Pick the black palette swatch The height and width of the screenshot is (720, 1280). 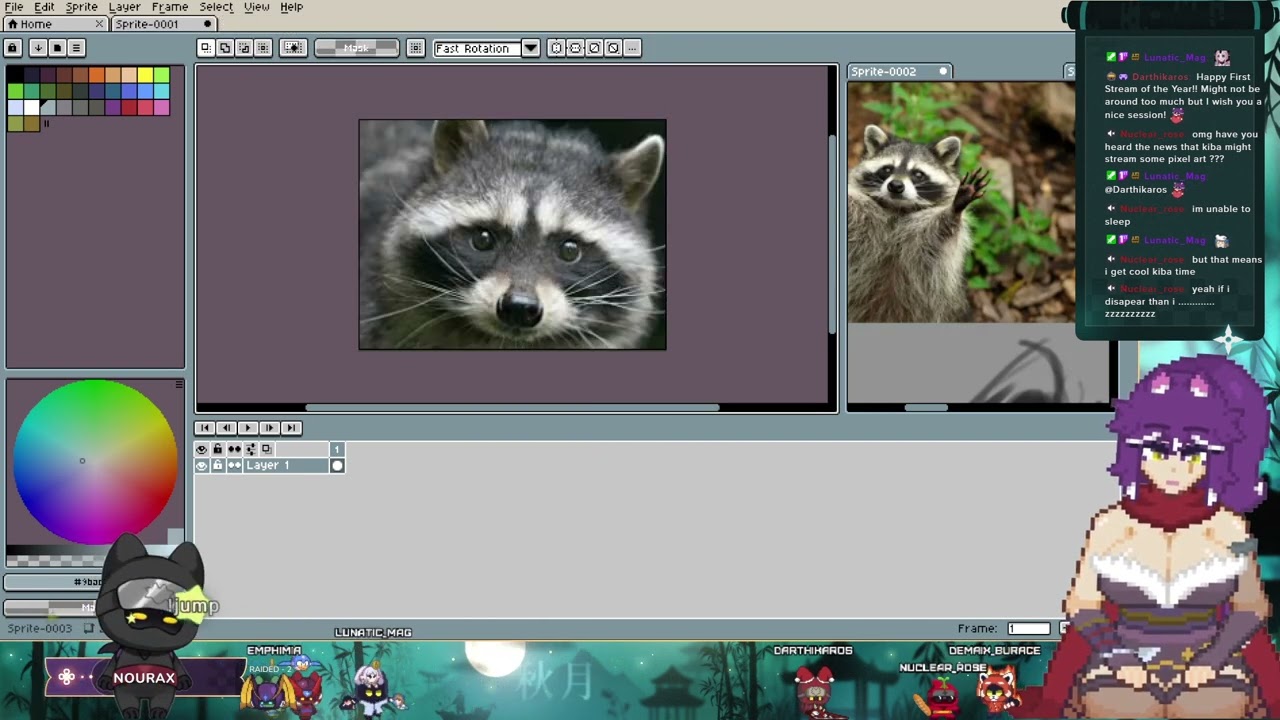[15, 75]
